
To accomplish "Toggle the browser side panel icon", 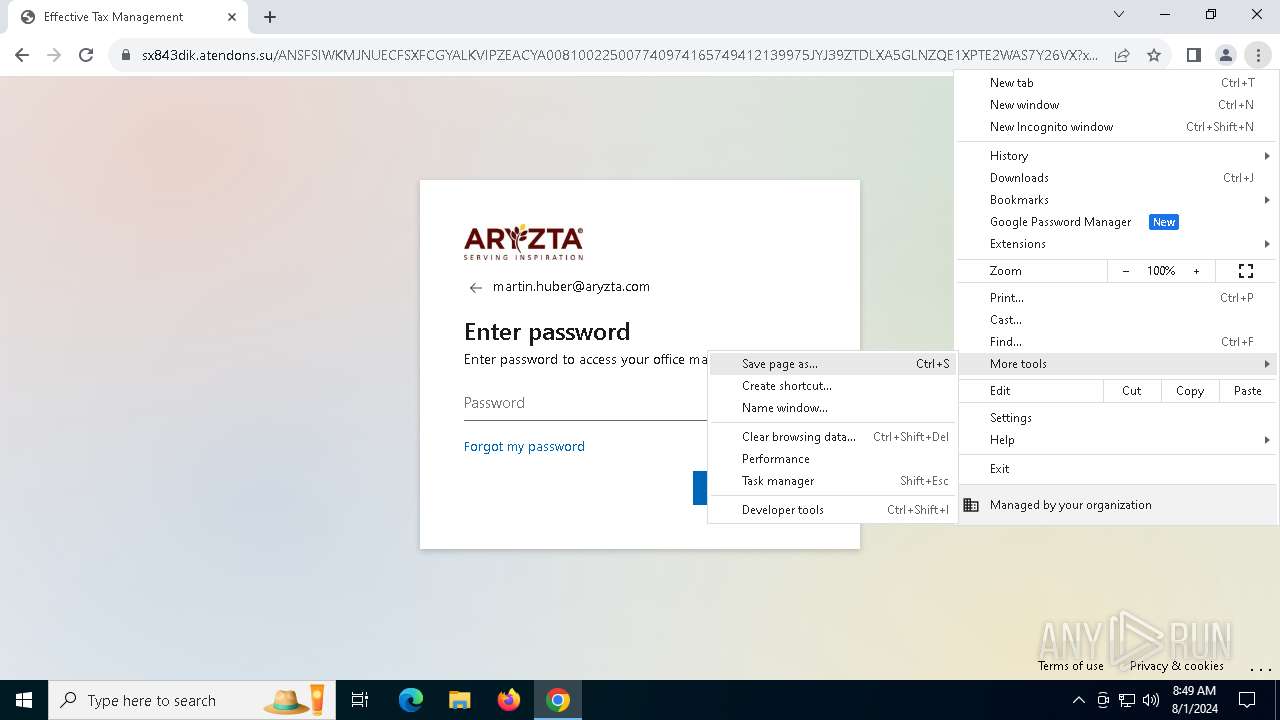I will pyautogui.click(x=1194, y=55).
